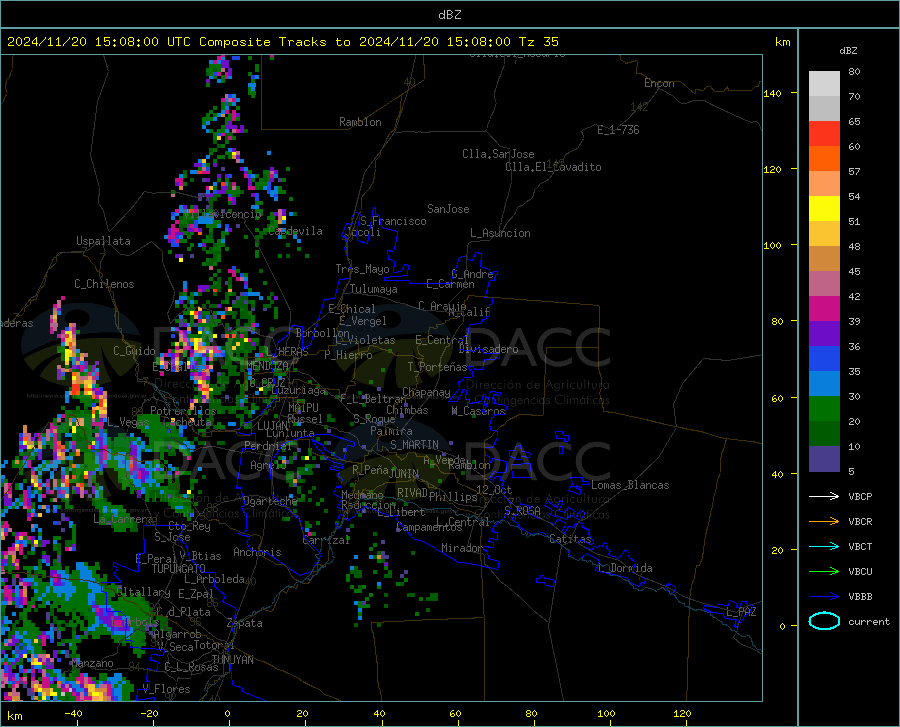The image size is (900, 727).
Task: Select the yellow 51 dBZ color swatch
Action: [824, 209]
